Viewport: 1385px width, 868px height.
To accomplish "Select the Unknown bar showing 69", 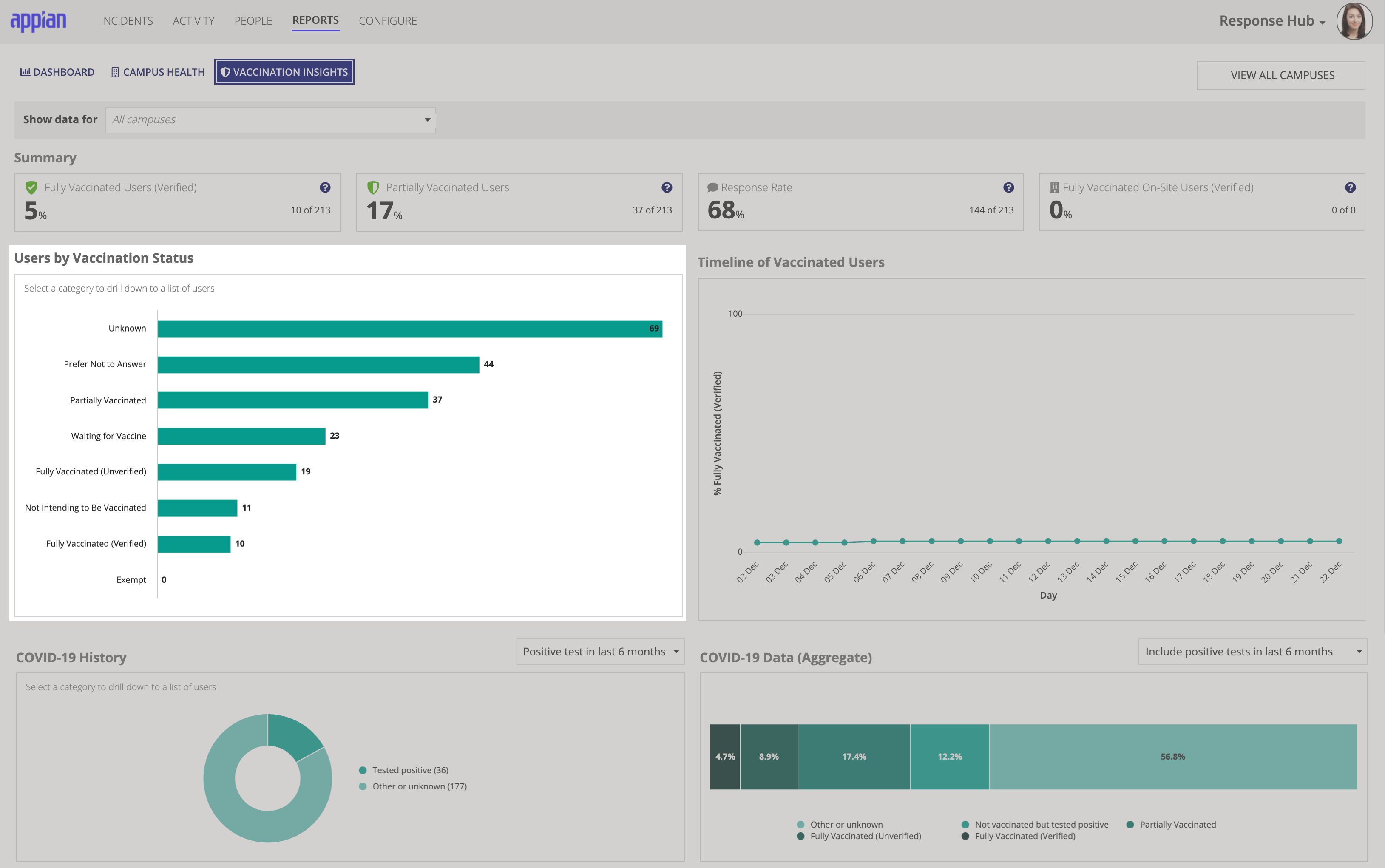I will 410,329.
